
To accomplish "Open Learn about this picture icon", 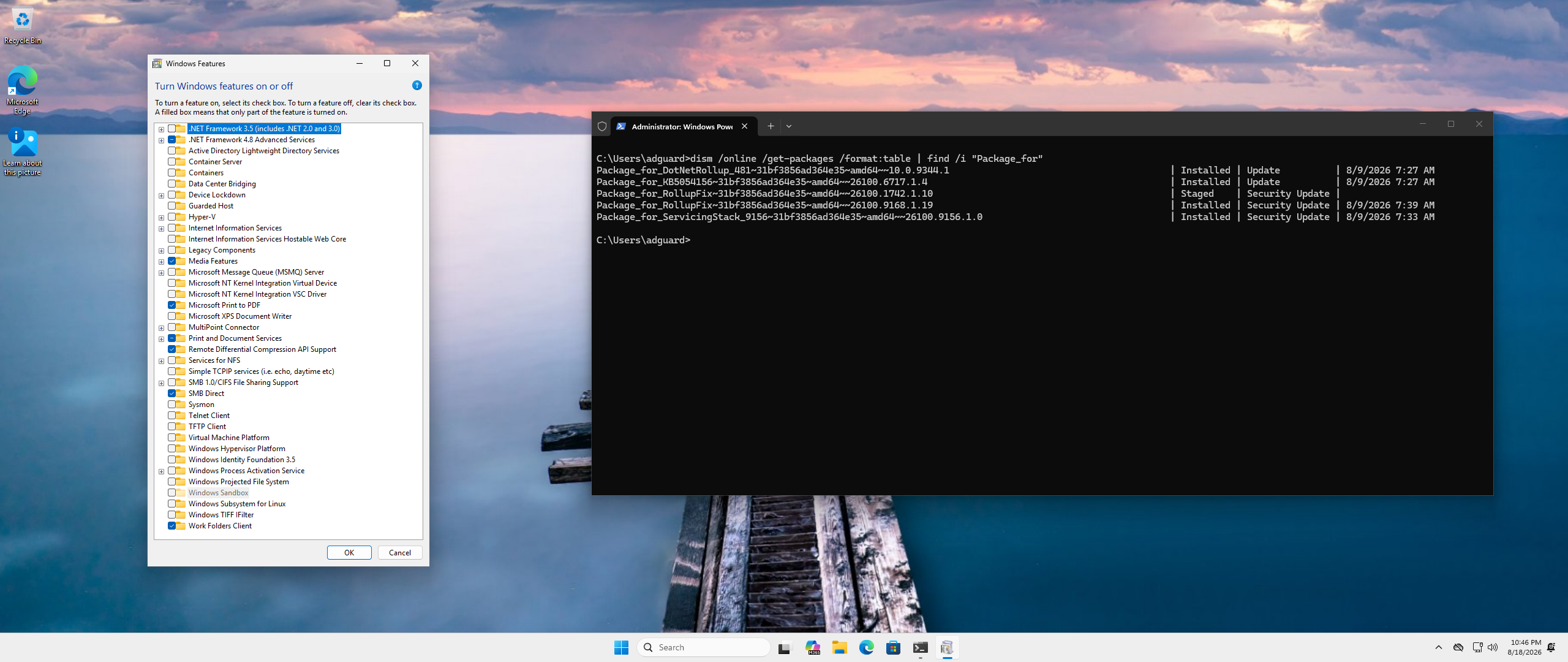I will (x=23, y=151).
